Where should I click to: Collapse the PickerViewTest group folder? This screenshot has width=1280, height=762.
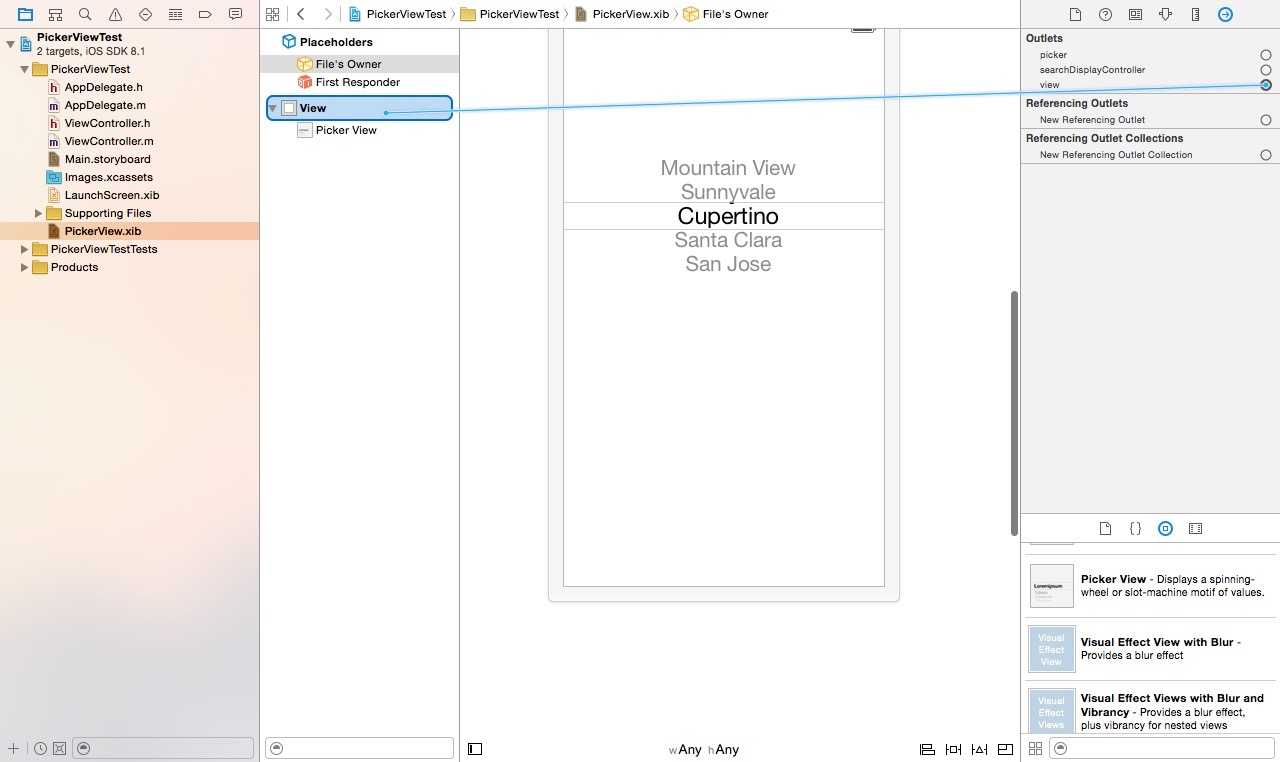click(24, 69)
